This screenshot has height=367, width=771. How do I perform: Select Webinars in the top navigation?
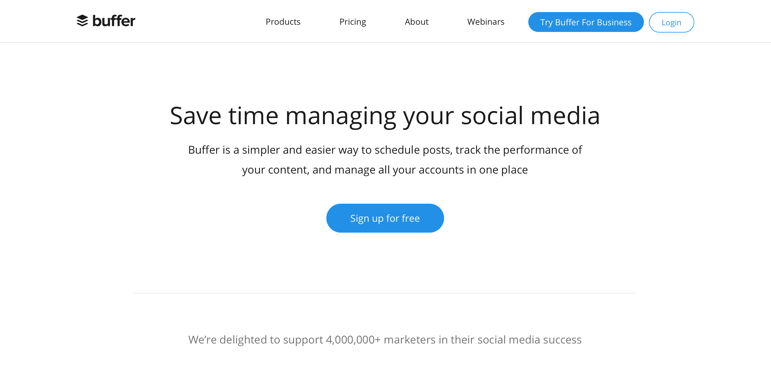(x=485, y=22)
